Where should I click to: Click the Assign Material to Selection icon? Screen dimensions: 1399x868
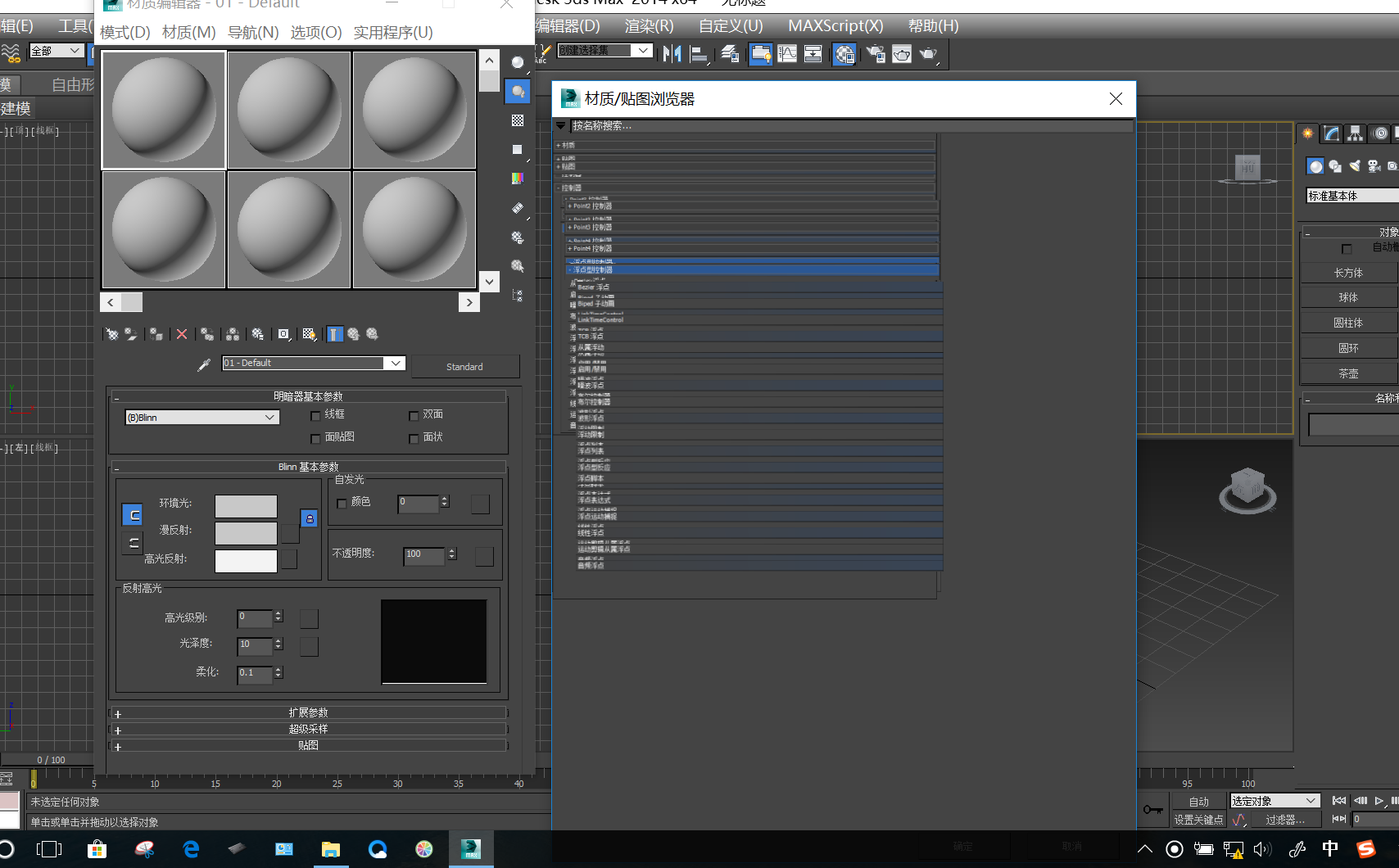[x=156, y=334]
